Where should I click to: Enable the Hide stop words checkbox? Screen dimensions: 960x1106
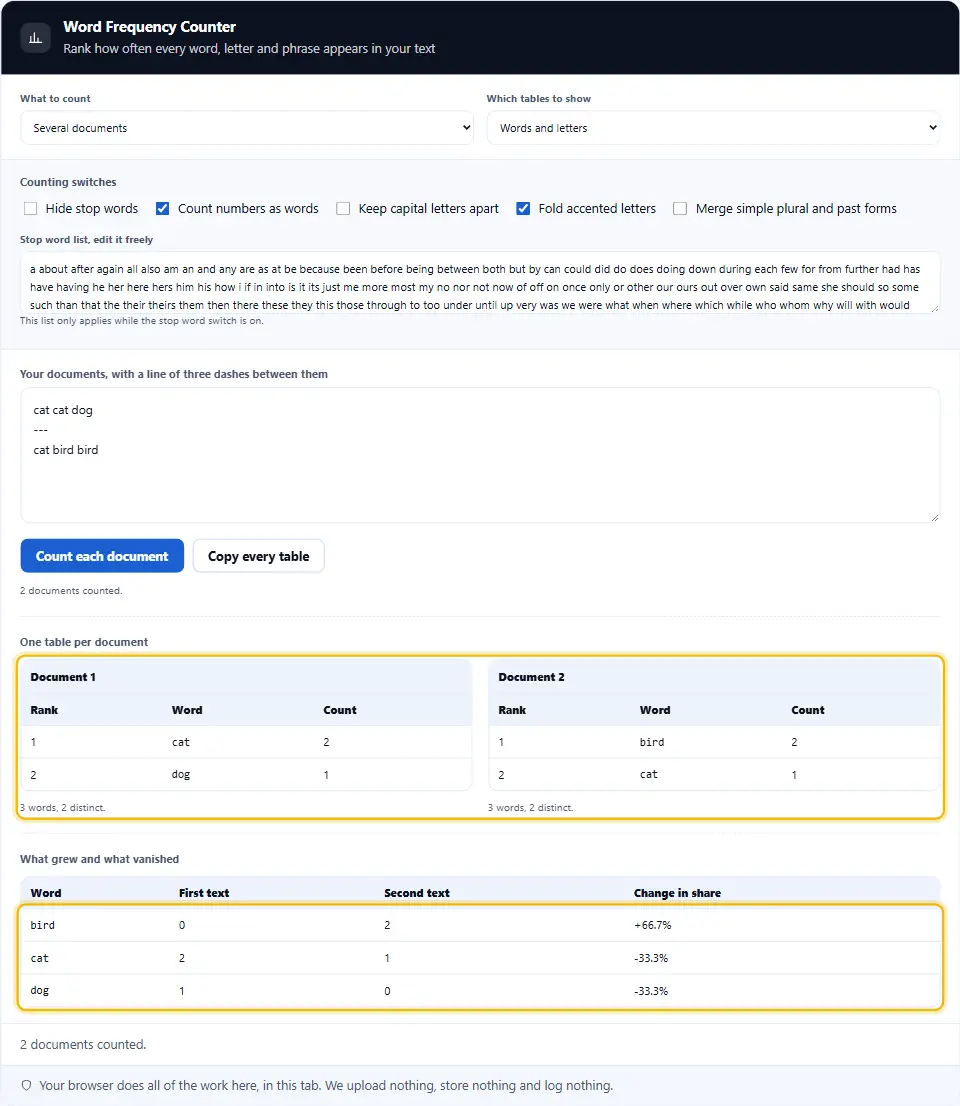click(x=30, y=209)
